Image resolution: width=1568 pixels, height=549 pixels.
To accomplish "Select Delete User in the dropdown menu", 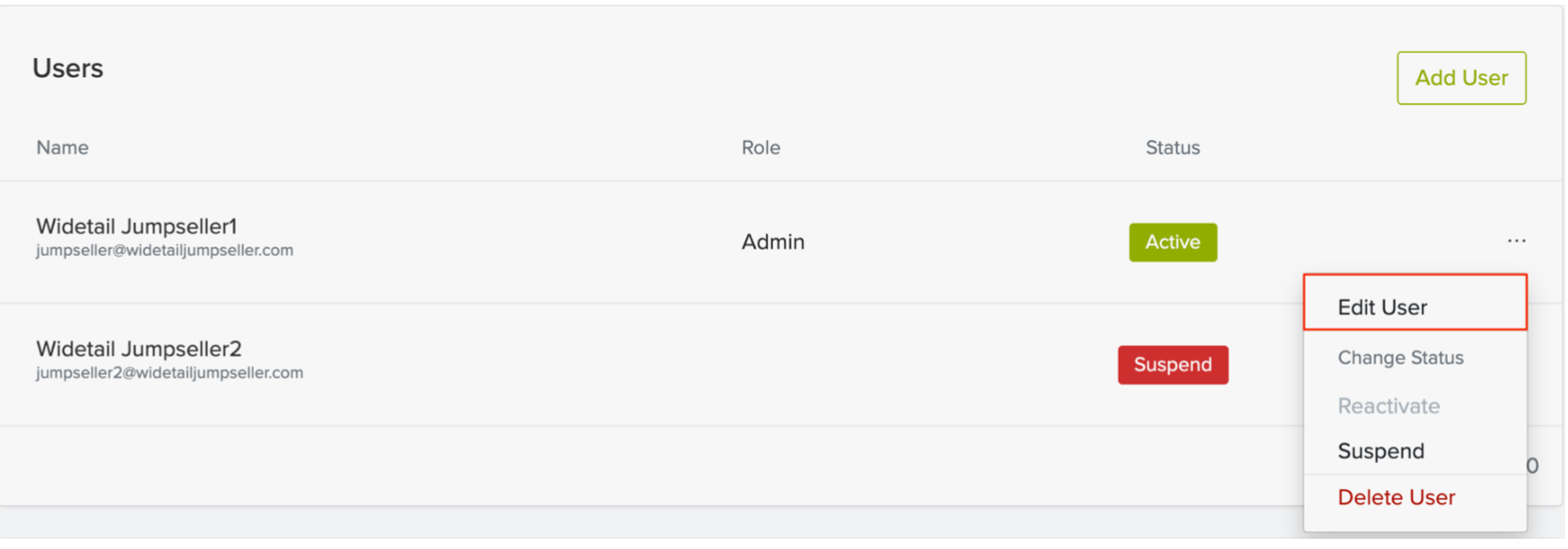I will [1396, 497].
